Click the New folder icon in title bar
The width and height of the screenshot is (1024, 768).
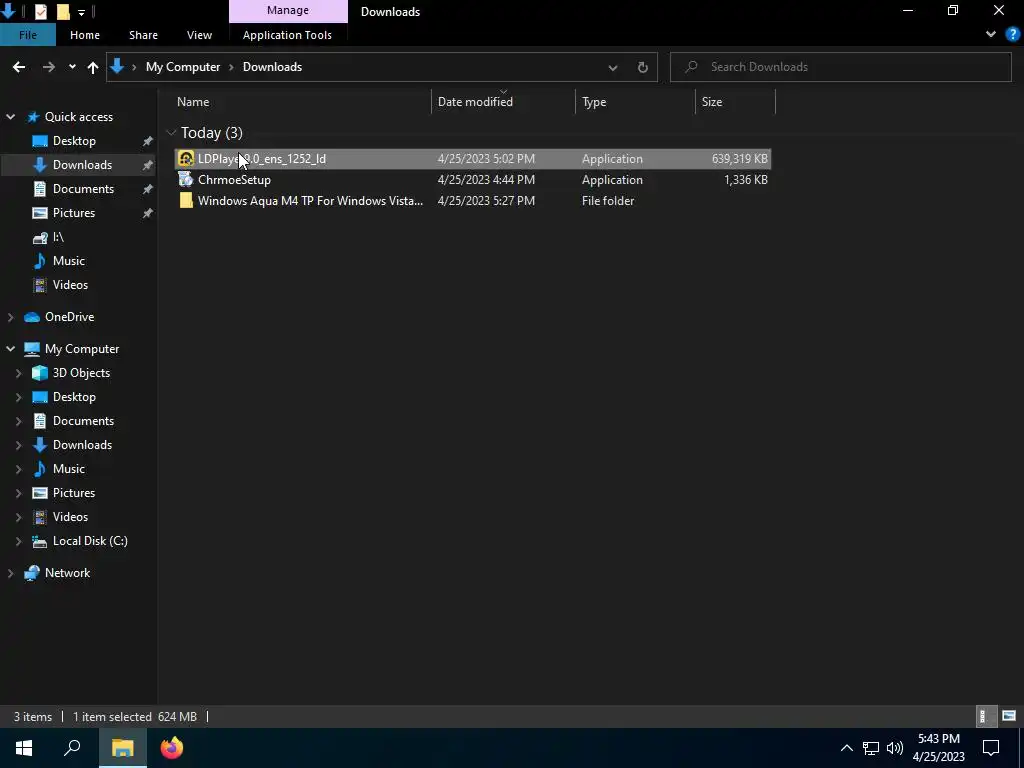(x=63, y=12)
